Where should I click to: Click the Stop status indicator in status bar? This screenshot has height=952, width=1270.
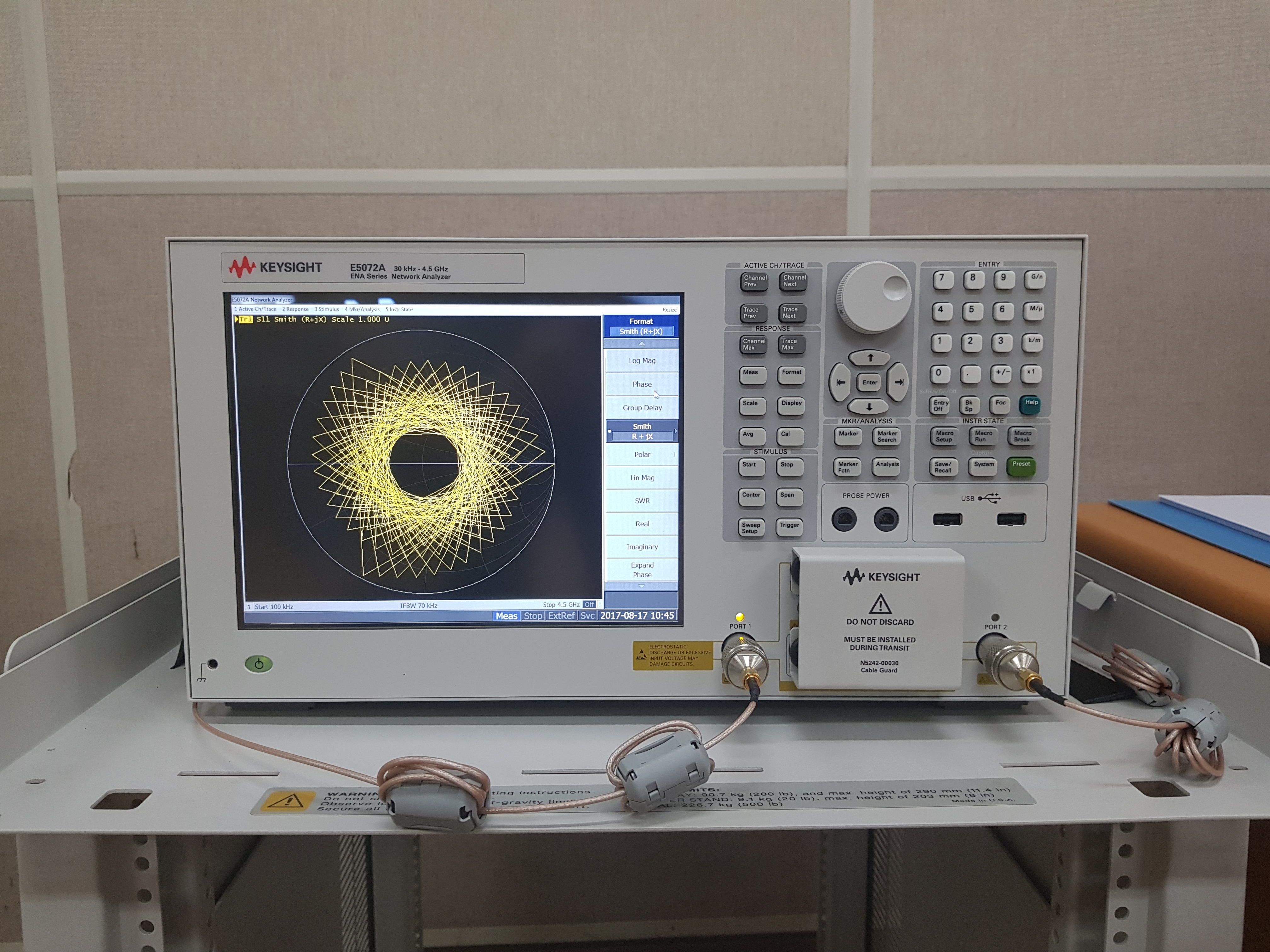tap(533, 616)
